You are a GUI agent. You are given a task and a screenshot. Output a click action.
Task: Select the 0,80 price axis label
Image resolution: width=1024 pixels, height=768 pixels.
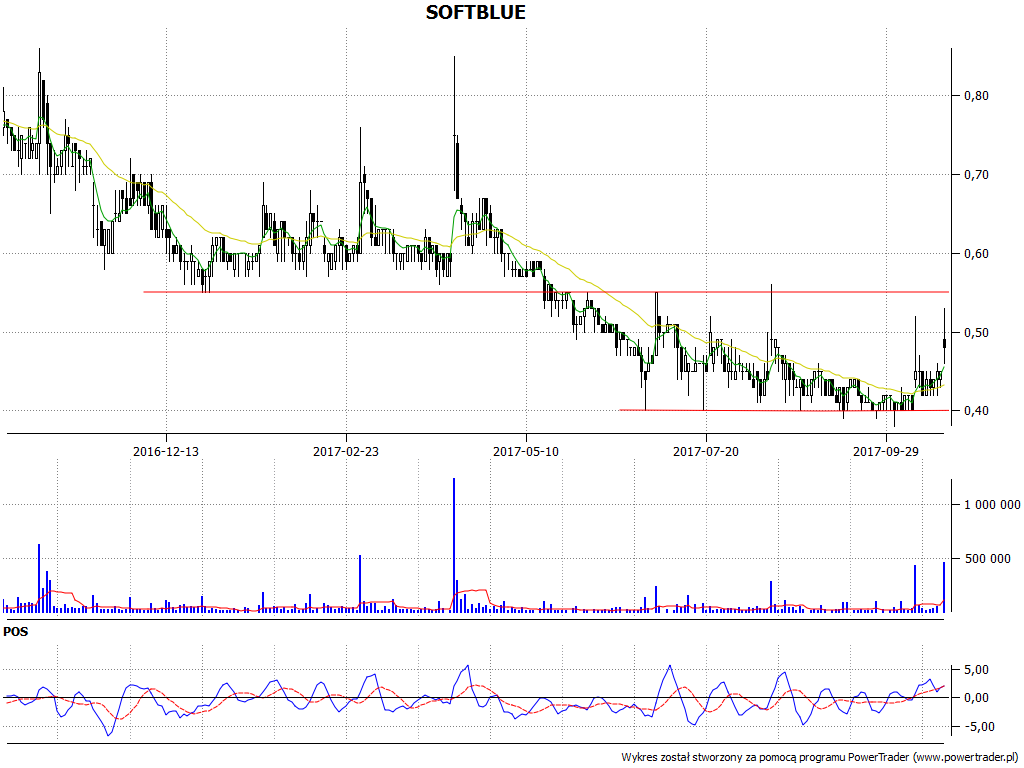coord(974,96)
